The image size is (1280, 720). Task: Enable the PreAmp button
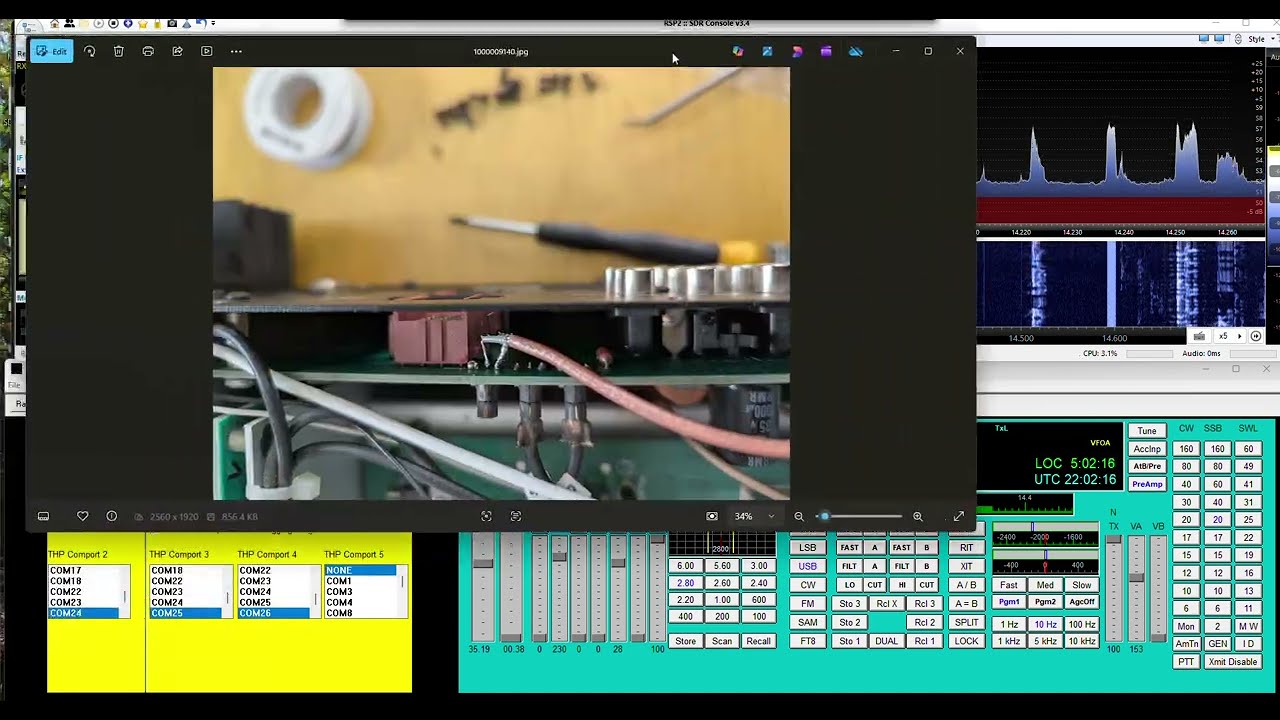(1147, 484)
